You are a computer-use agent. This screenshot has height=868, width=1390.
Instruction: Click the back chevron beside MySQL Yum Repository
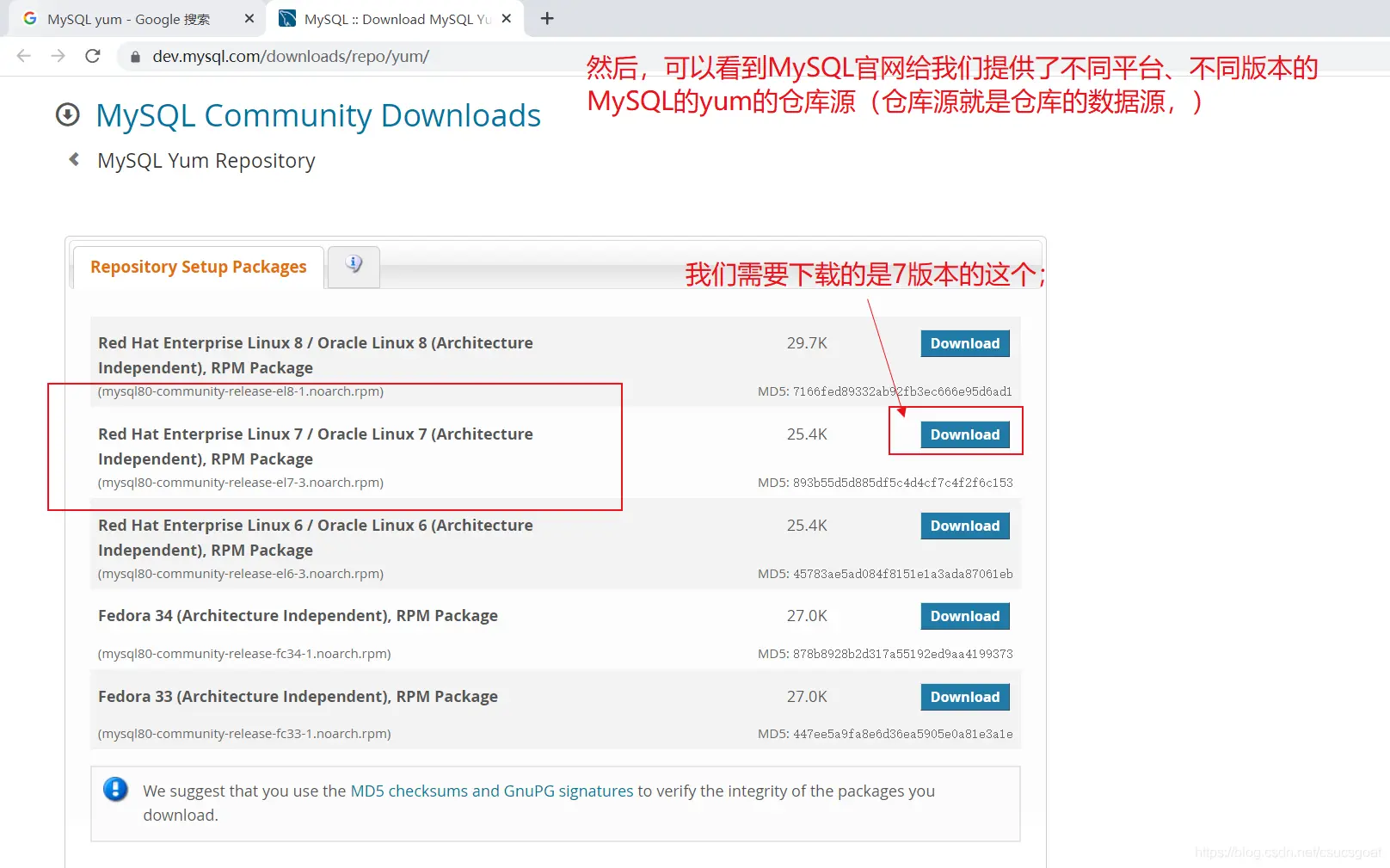point(75,159)
